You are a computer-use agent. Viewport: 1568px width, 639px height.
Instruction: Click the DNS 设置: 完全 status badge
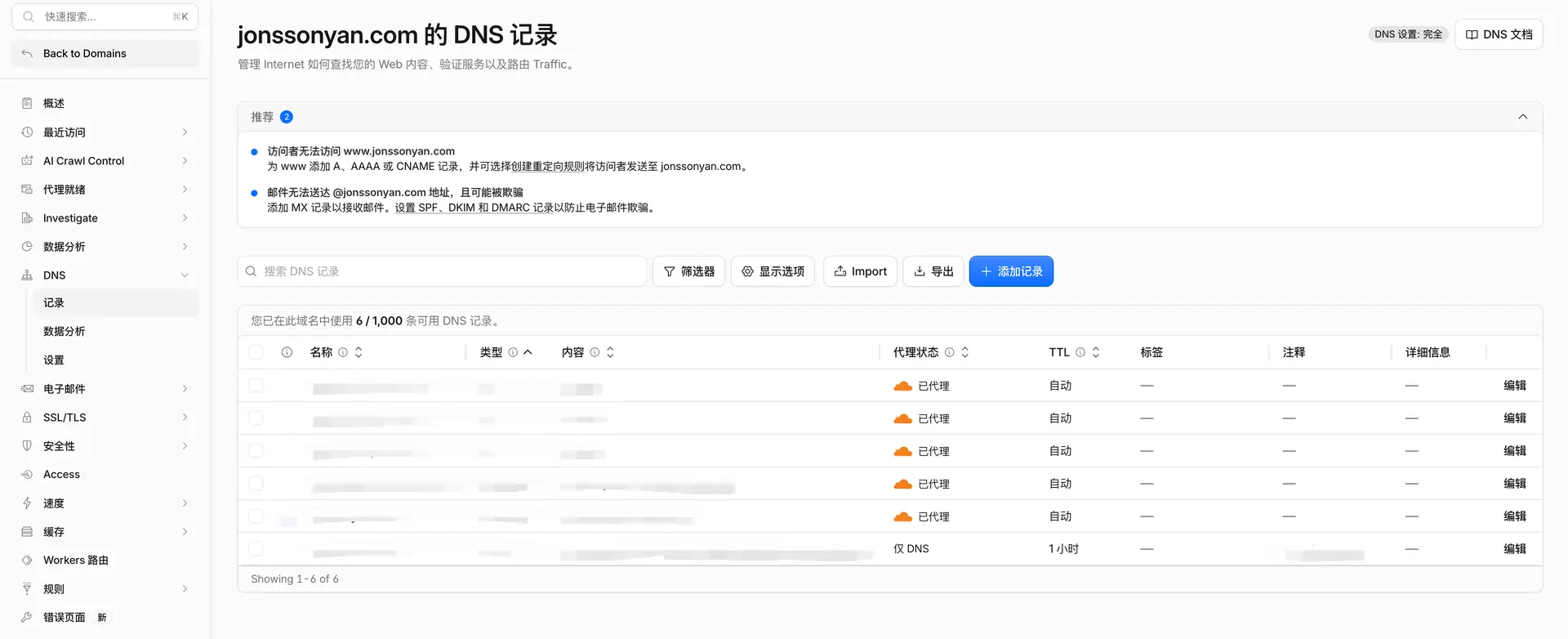[x=1408, y=34]
